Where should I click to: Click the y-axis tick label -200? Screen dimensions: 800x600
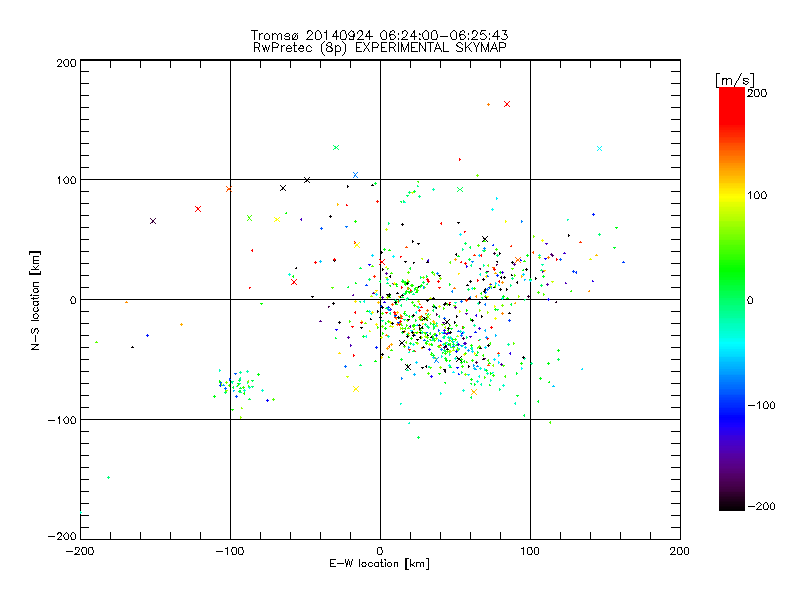(62, 536)
